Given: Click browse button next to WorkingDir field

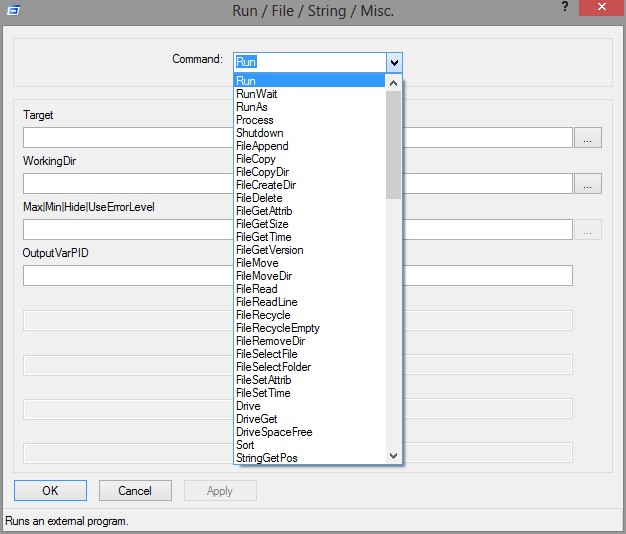Looking at the screenshot, I should (588, 184).
